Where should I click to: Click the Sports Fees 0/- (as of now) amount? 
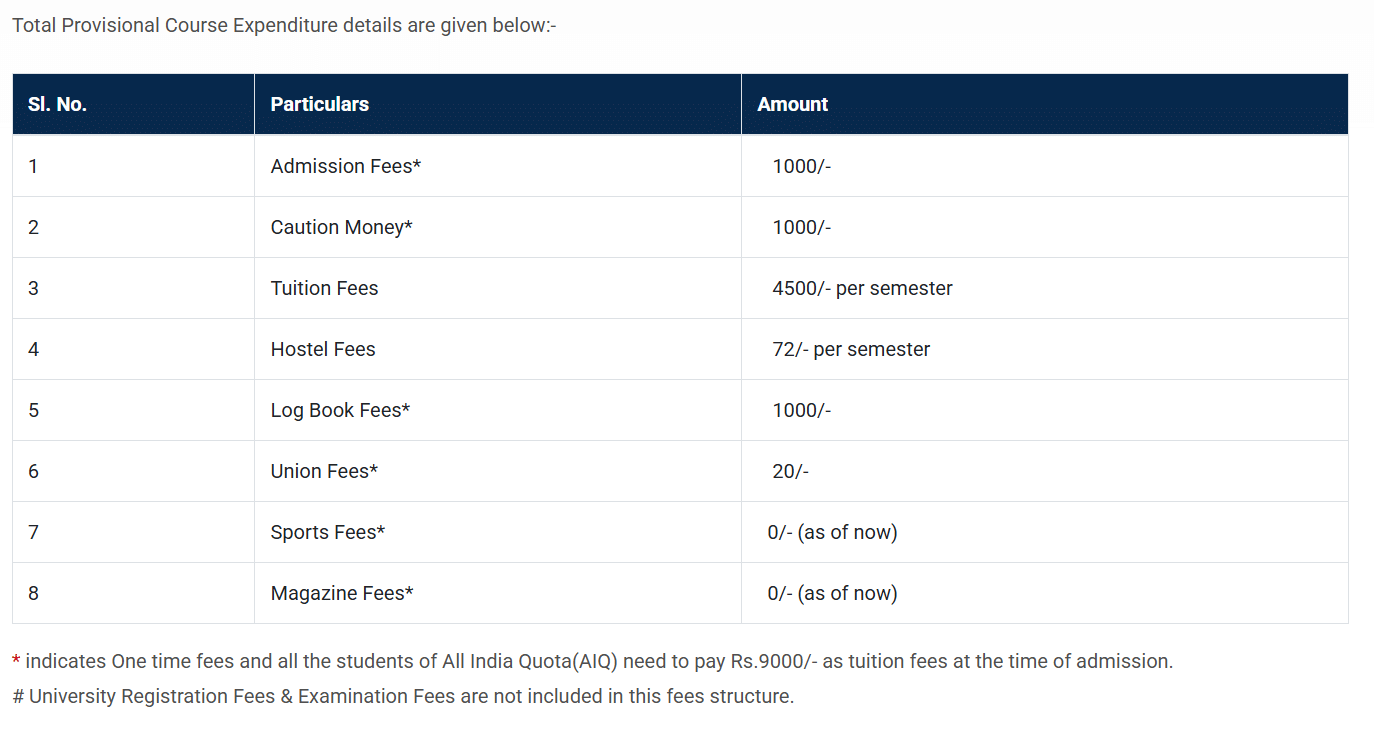click(x=832, y=532)
